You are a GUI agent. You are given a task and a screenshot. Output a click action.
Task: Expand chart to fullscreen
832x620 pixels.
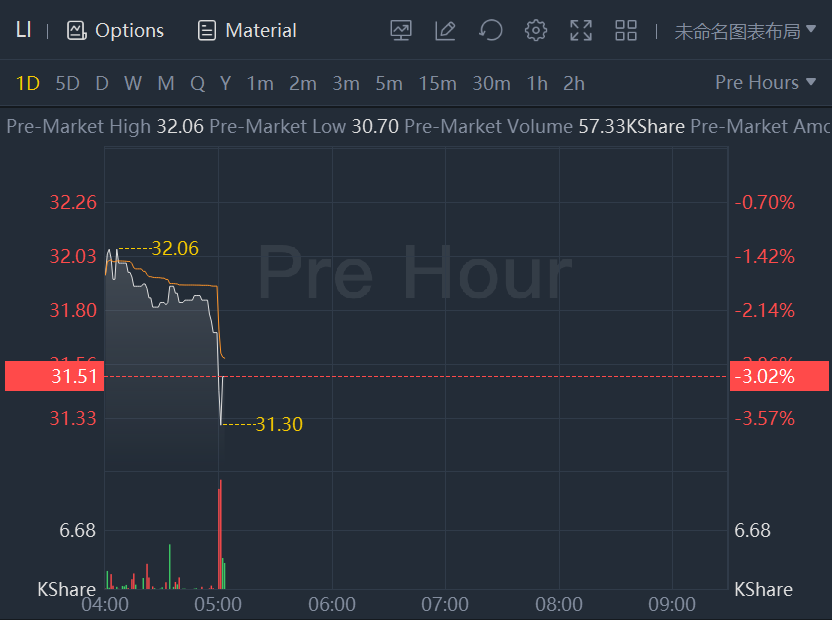click(581, 30)
